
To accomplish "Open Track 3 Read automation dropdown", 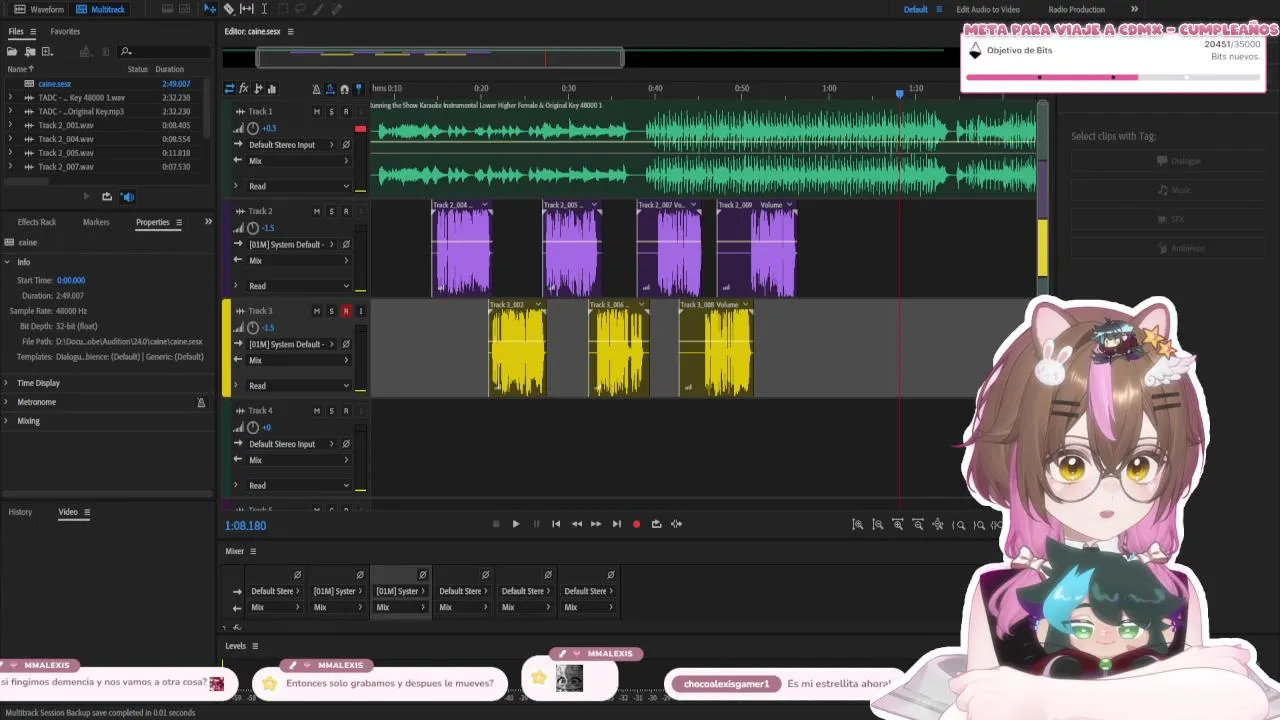I will point(298,385).
